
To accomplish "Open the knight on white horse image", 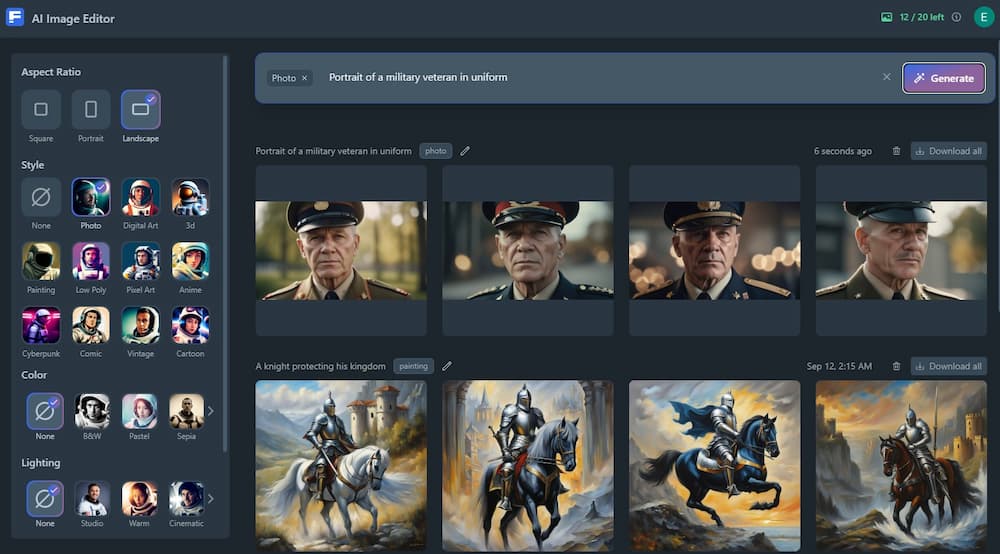I will 341,465.
